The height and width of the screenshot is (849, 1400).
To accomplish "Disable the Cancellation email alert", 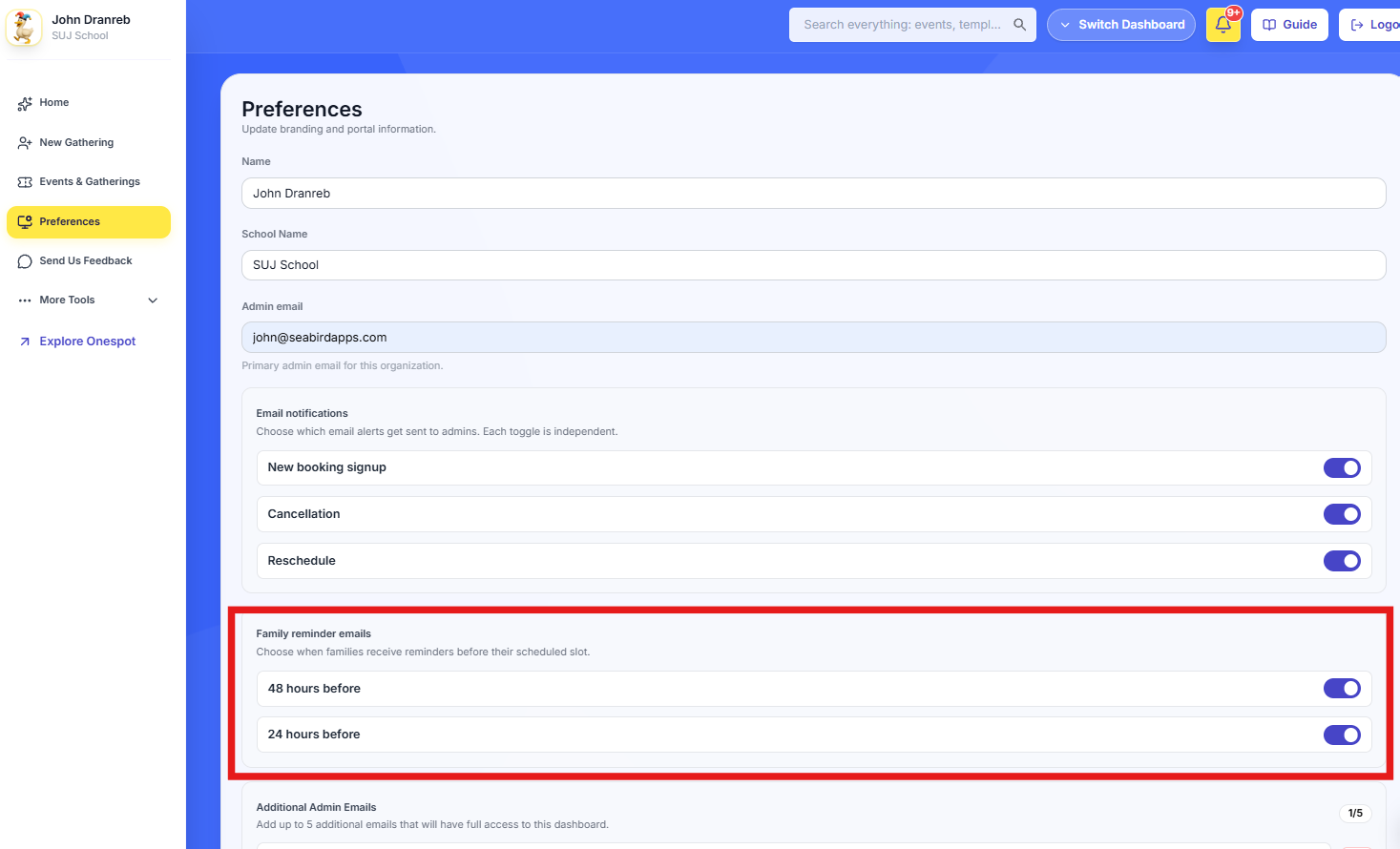I will click(x=1342, y=514).
